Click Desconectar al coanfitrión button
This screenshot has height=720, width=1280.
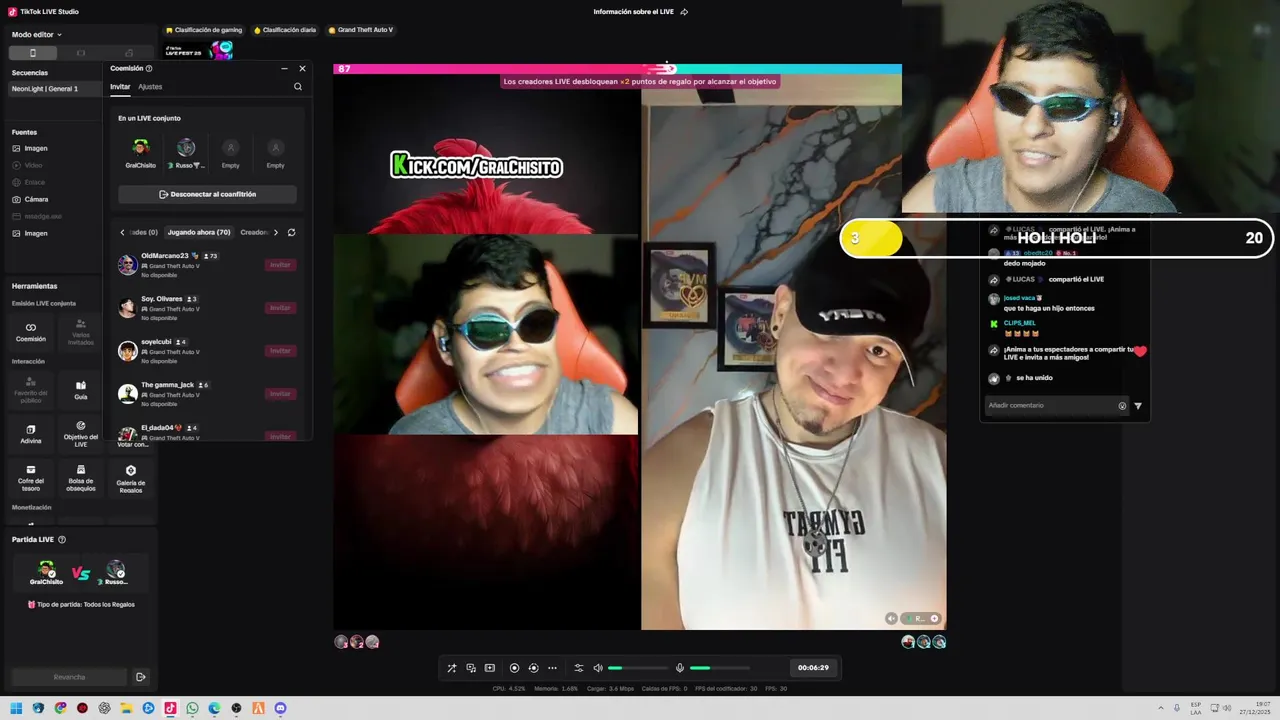click(x=207, y=194)
